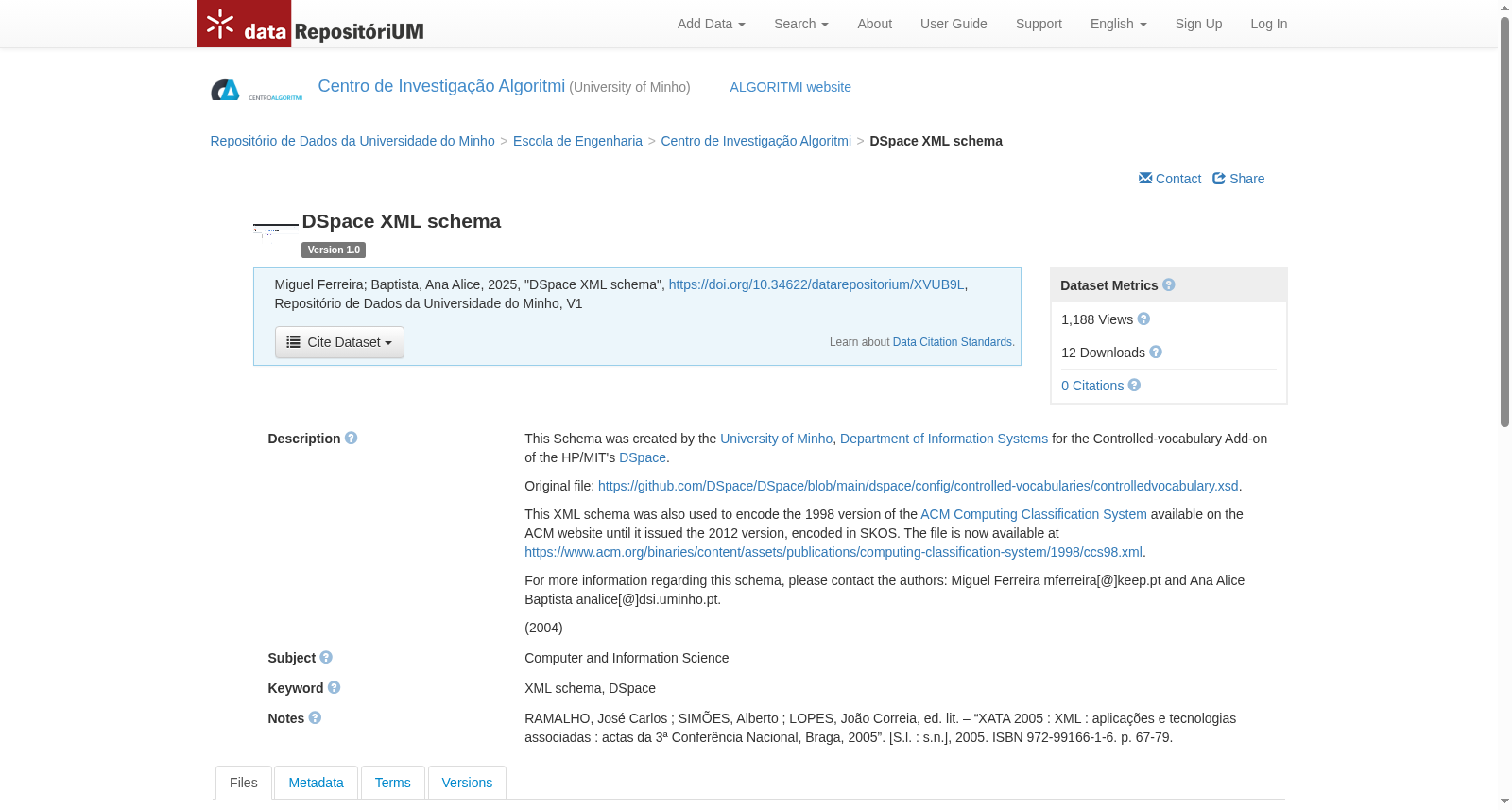This screenshot has width=1512, height=810.
Task: Click the Centro Algoritmi logo image
Action: [256, 90]
